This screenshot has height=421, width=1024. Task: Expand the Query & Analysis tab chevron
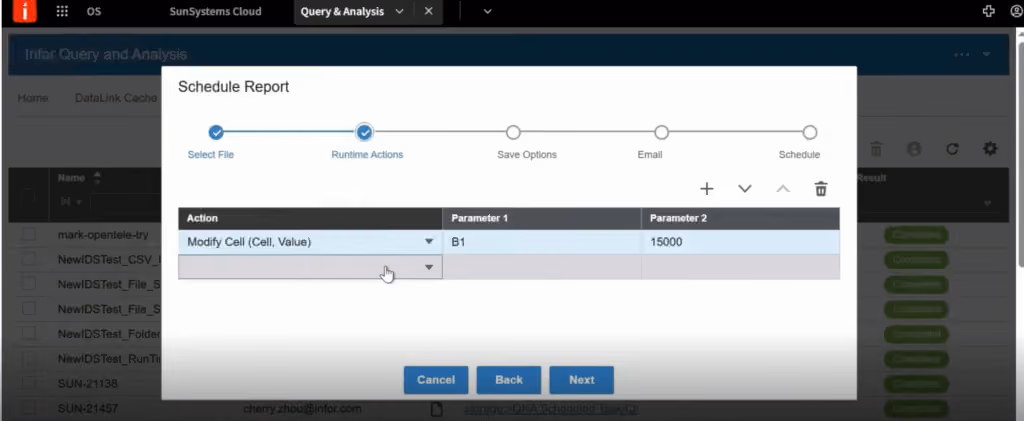click(400, 12)
